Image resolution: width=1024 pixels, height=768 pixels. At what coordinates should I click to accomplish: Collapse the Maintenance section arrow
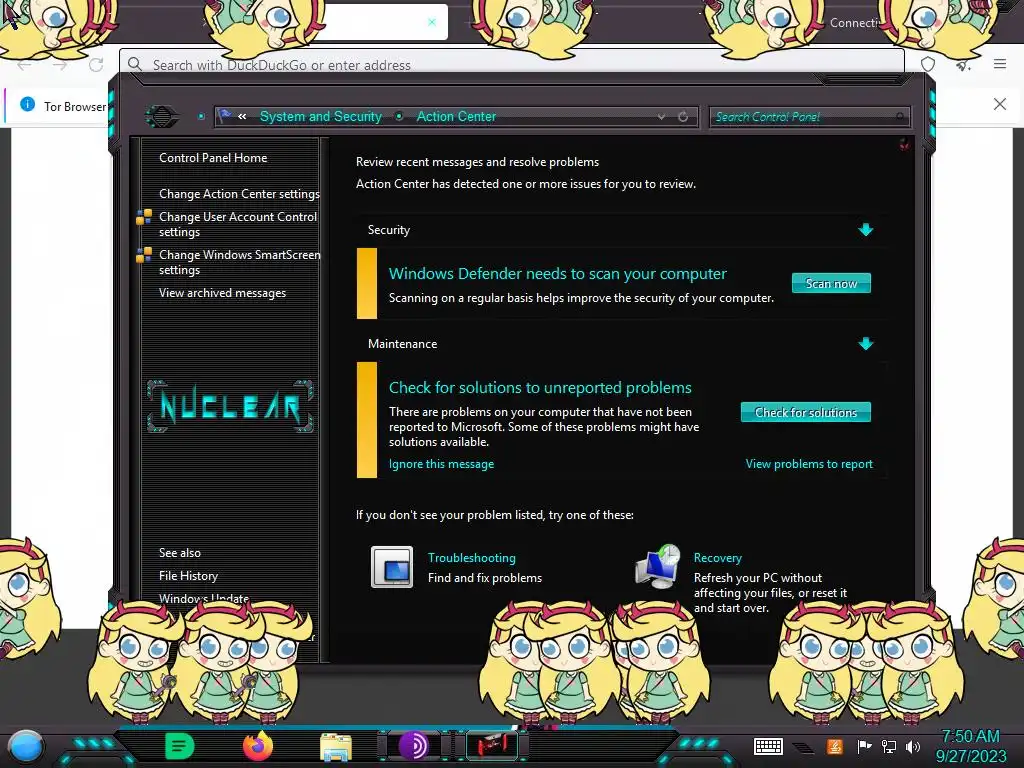[866, 344]
